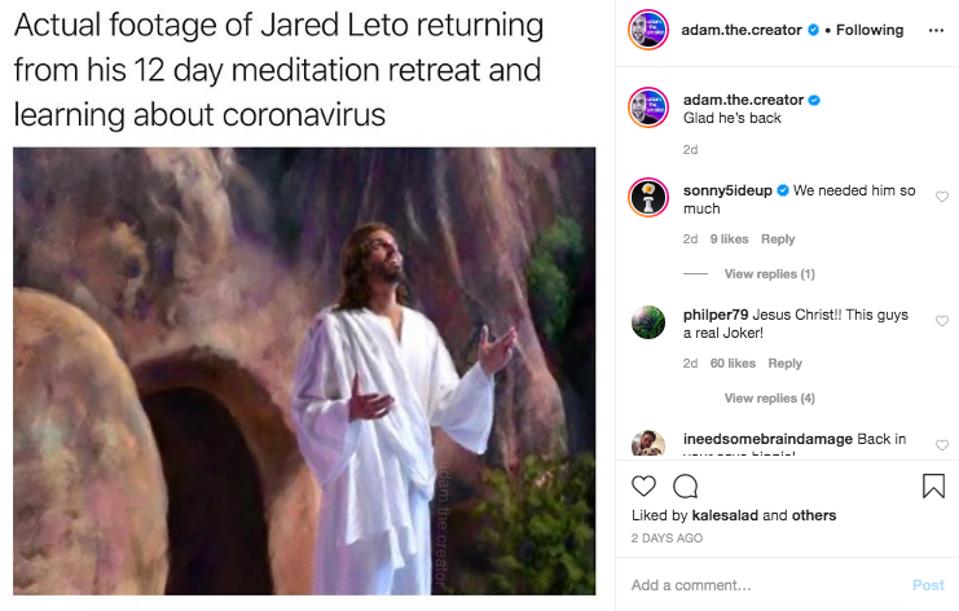Reply to philper79's comment
This screenshot has width=959, height=611.
click(x=784, y=363)
